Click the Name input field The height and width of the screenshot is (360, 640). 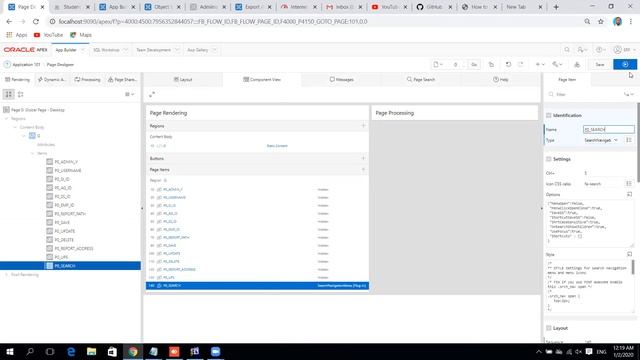609,129
